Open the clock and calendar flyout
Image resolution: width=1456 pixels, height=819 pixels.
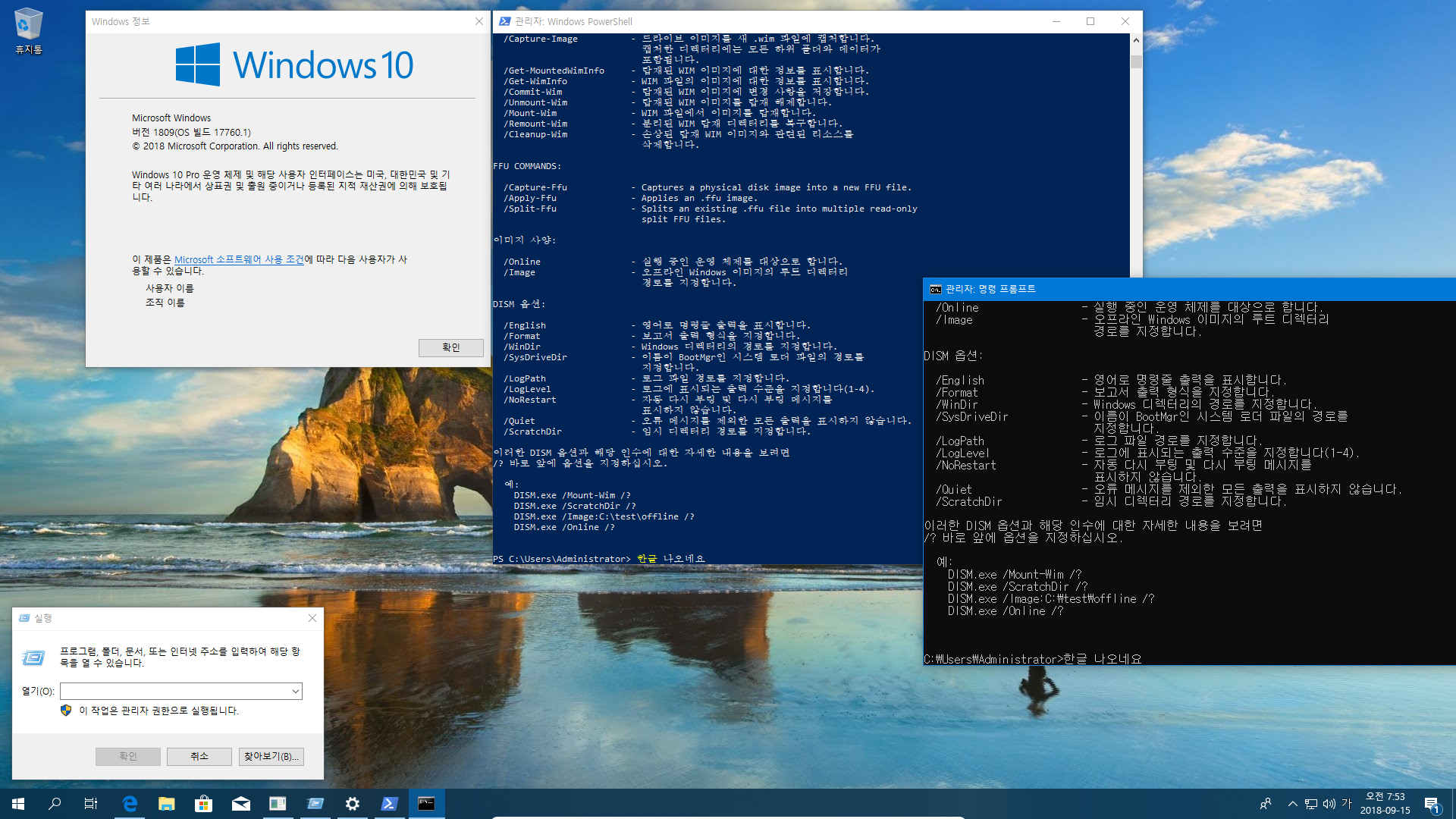[x=1385, y=804]
